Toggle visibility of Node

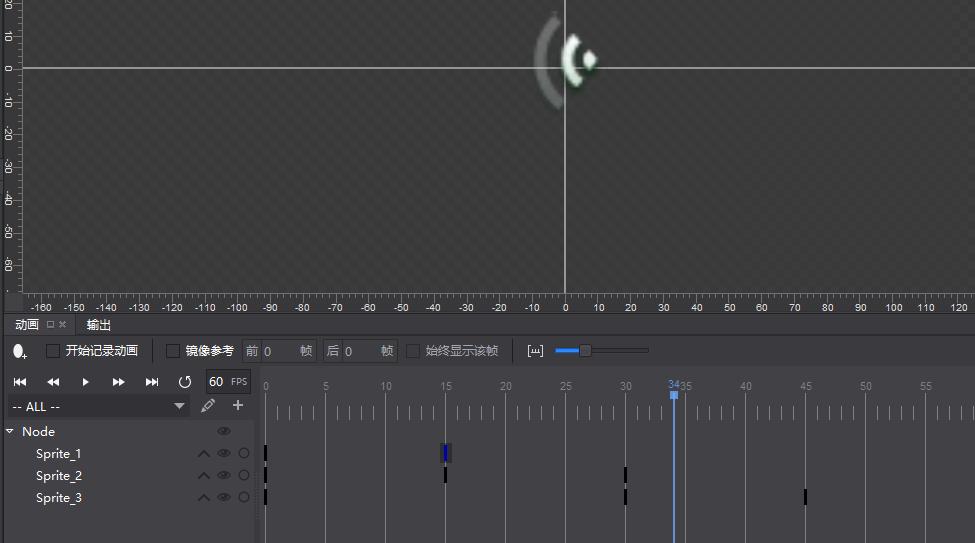click(x=224, y=431)
